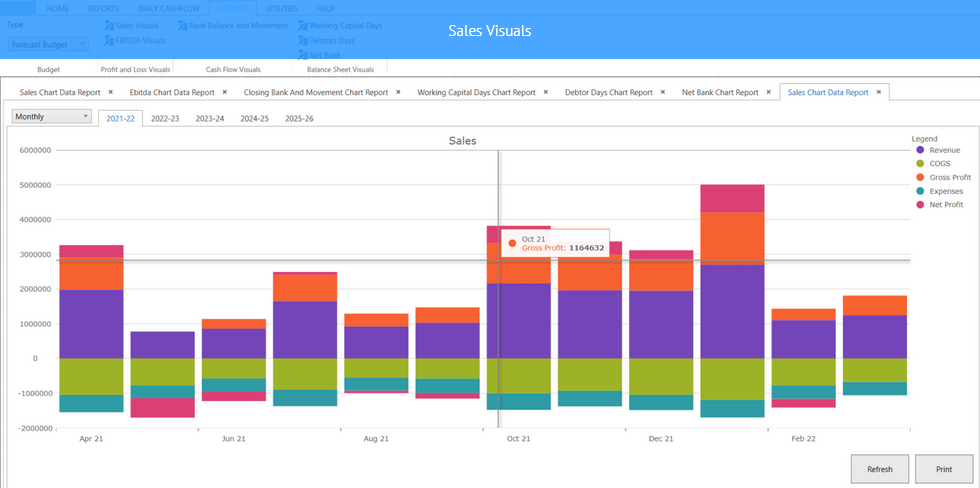
Task: Open the UTILITIES ribbon menu
Action: pos(281,8)
